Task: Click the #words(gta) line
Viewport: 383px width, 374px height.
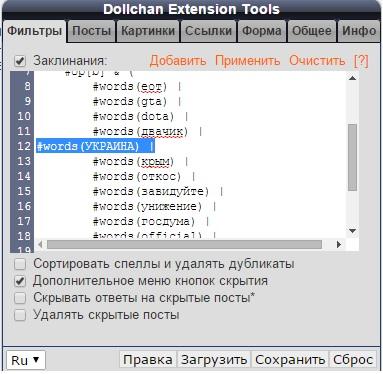Action: point(137,101)
